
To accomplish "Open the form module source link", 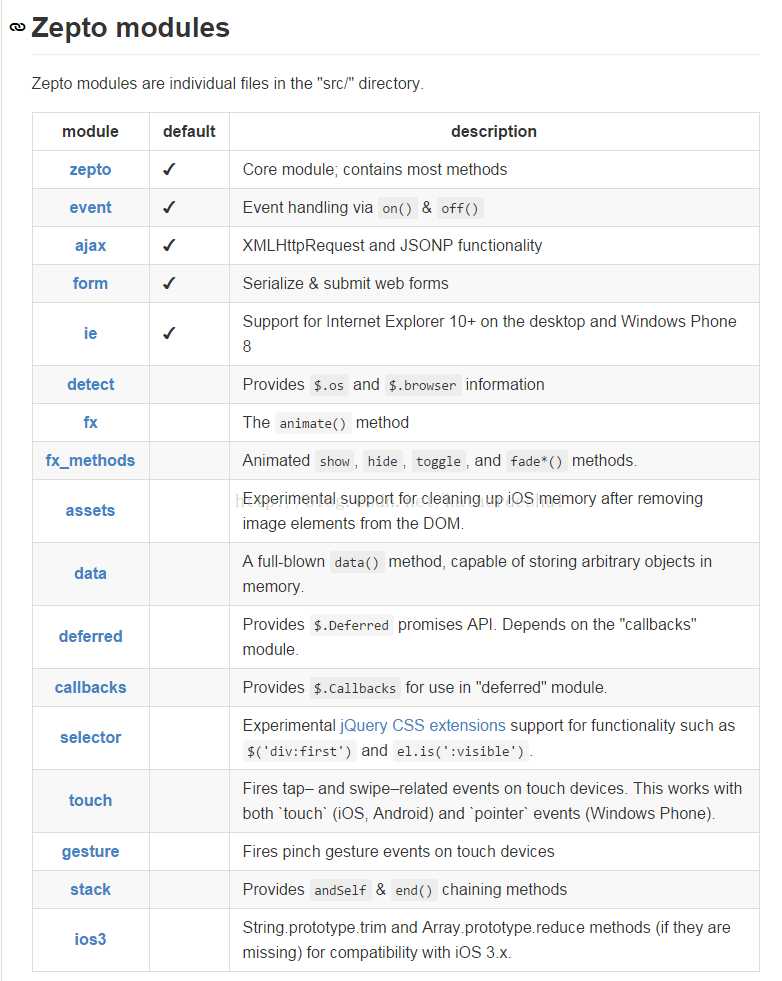I will [90, 283].
